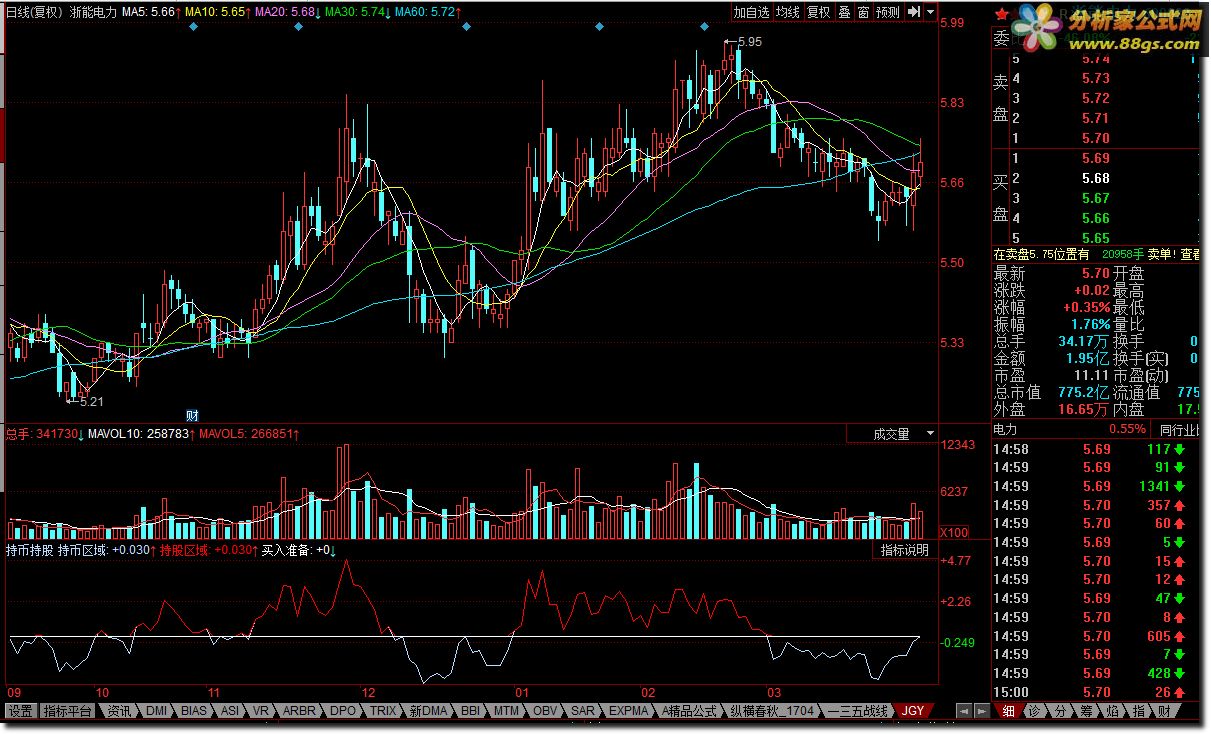Select the TRIX indicator tab
Image resolution: width=1211 pixels, height=734 pixels.
click(382, 711)
